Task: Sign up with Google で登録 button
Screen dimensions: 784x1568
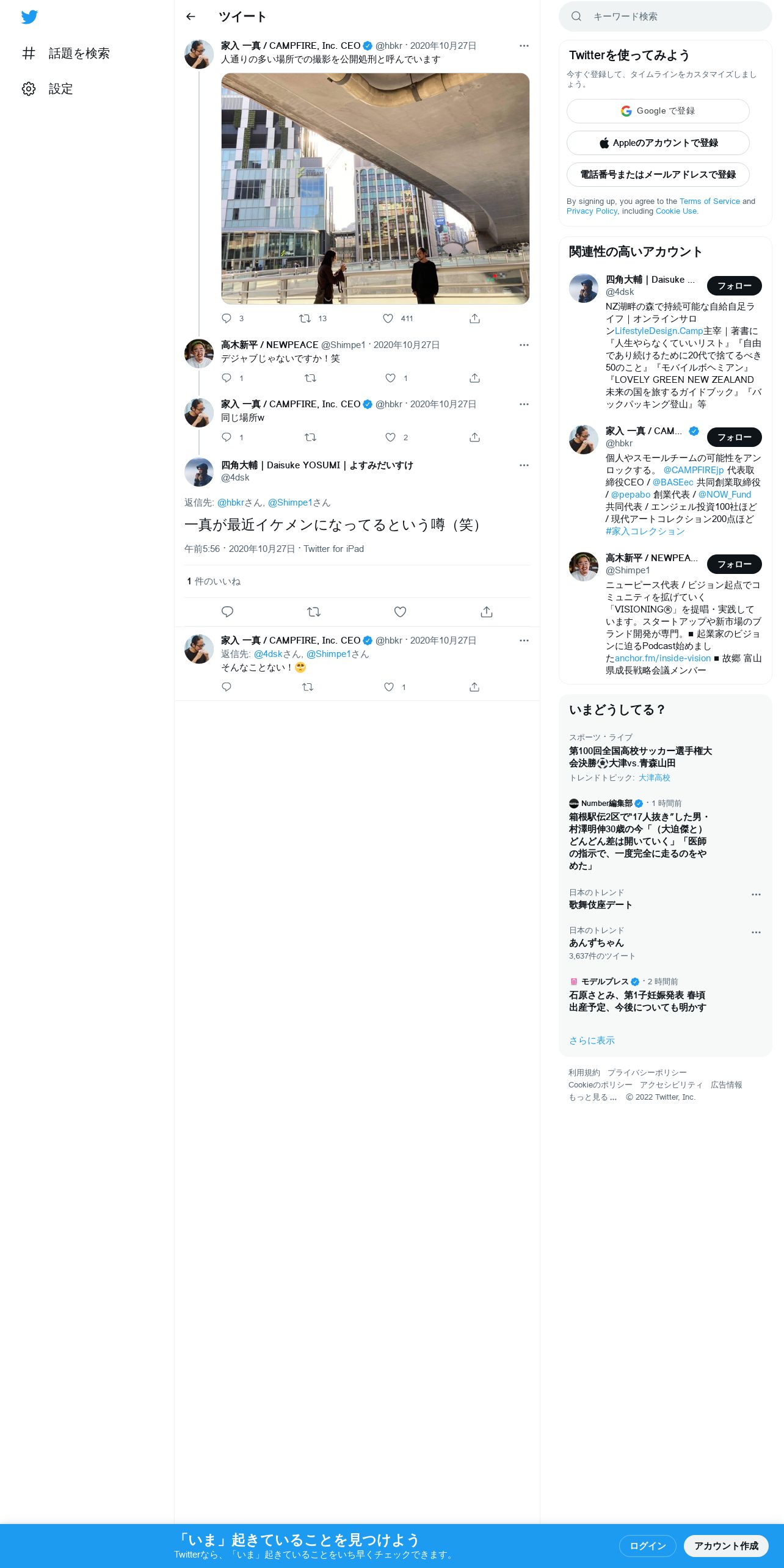Action: [658, 111]
